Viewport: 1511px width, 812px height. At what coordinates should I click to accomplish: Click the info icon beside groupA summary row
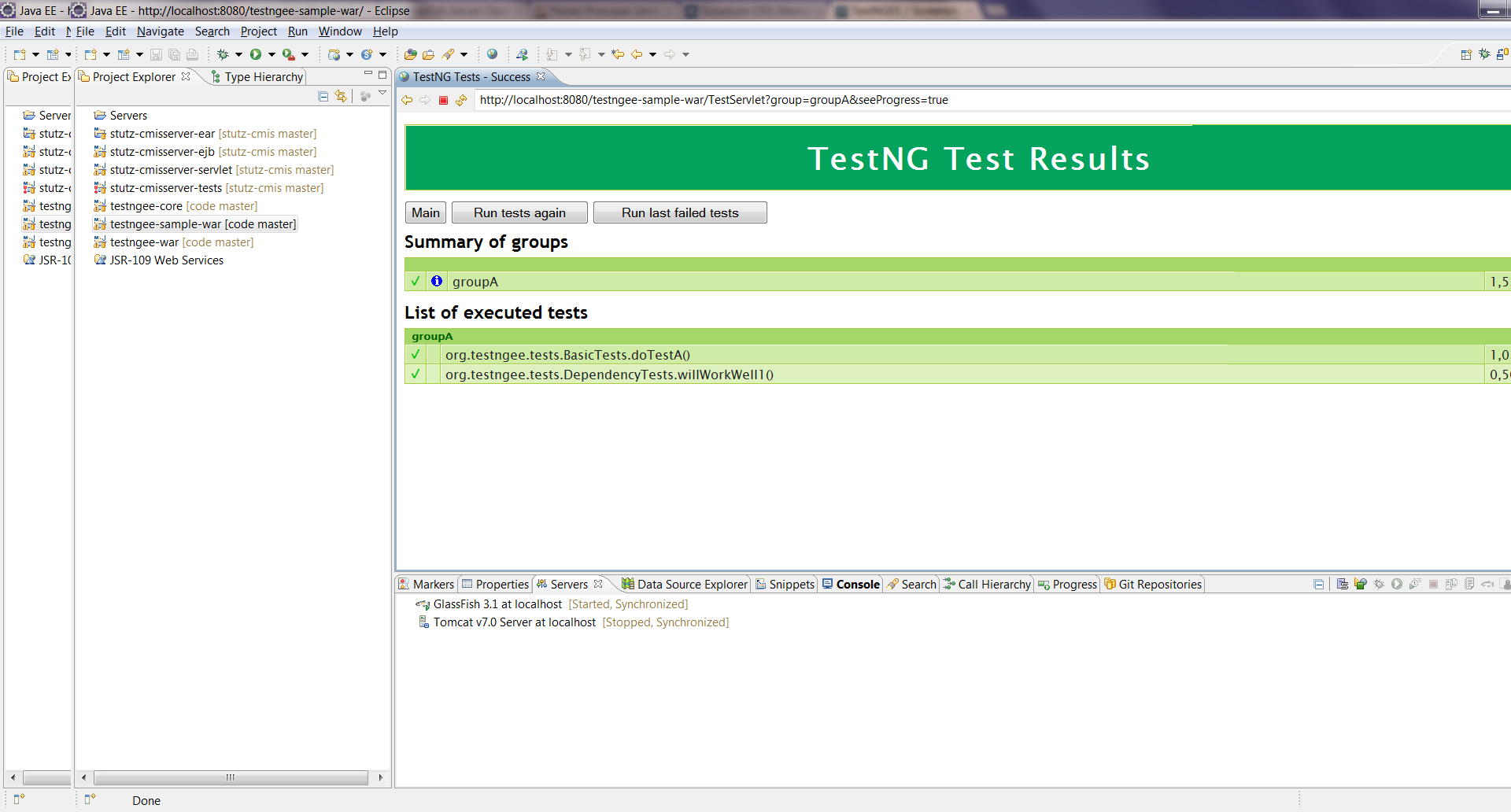437,281
